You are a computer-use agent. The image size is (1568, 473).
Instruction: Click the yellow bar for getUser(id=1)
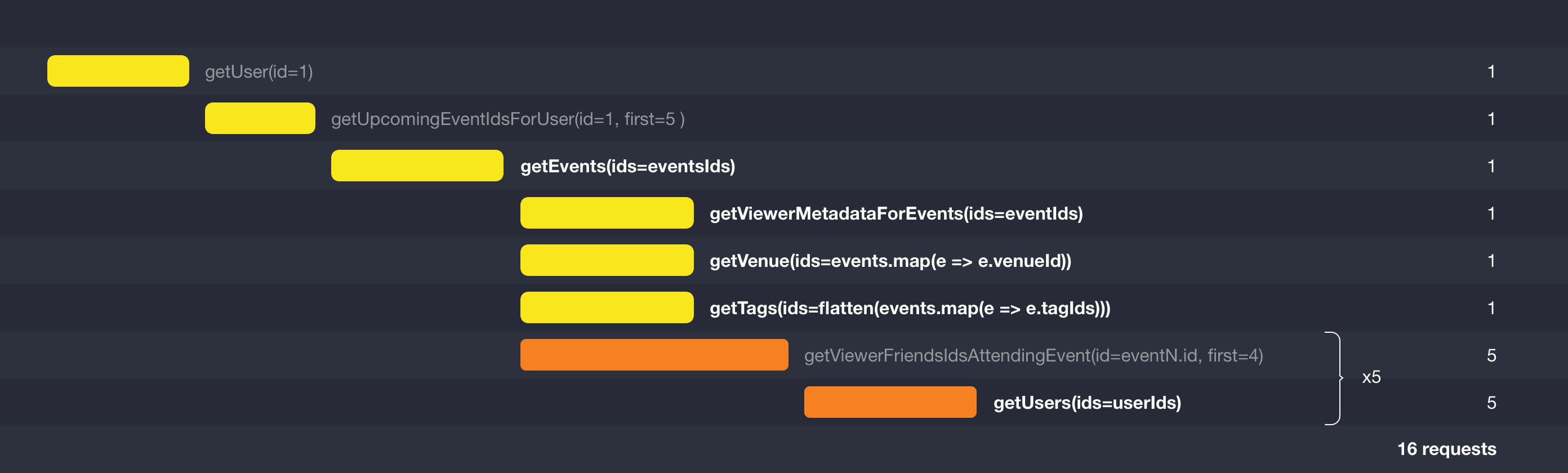pos(118,71)
